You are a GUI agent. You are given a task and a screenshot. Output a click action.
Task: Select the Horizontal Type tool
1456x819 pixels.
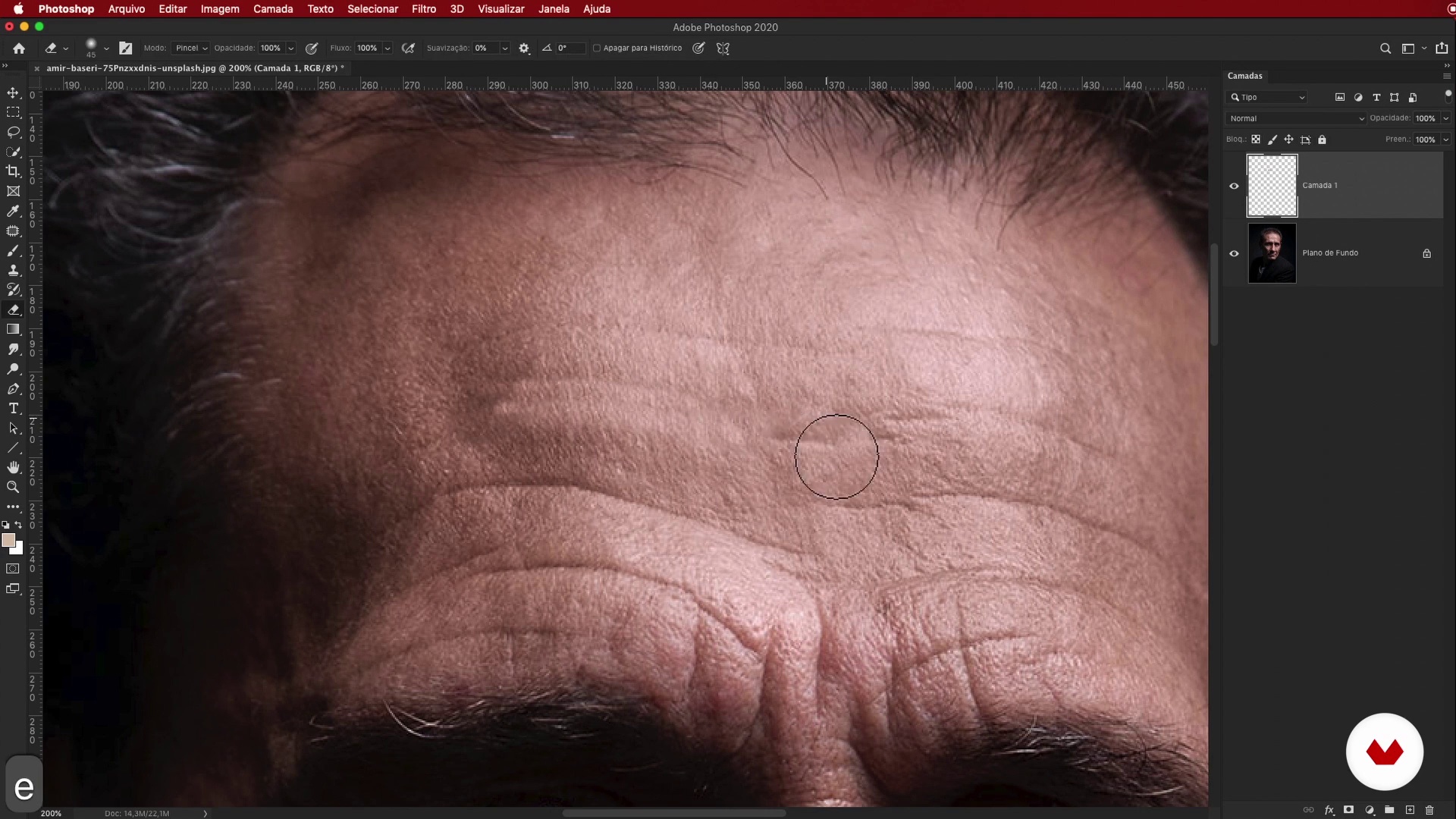[13, 409]
